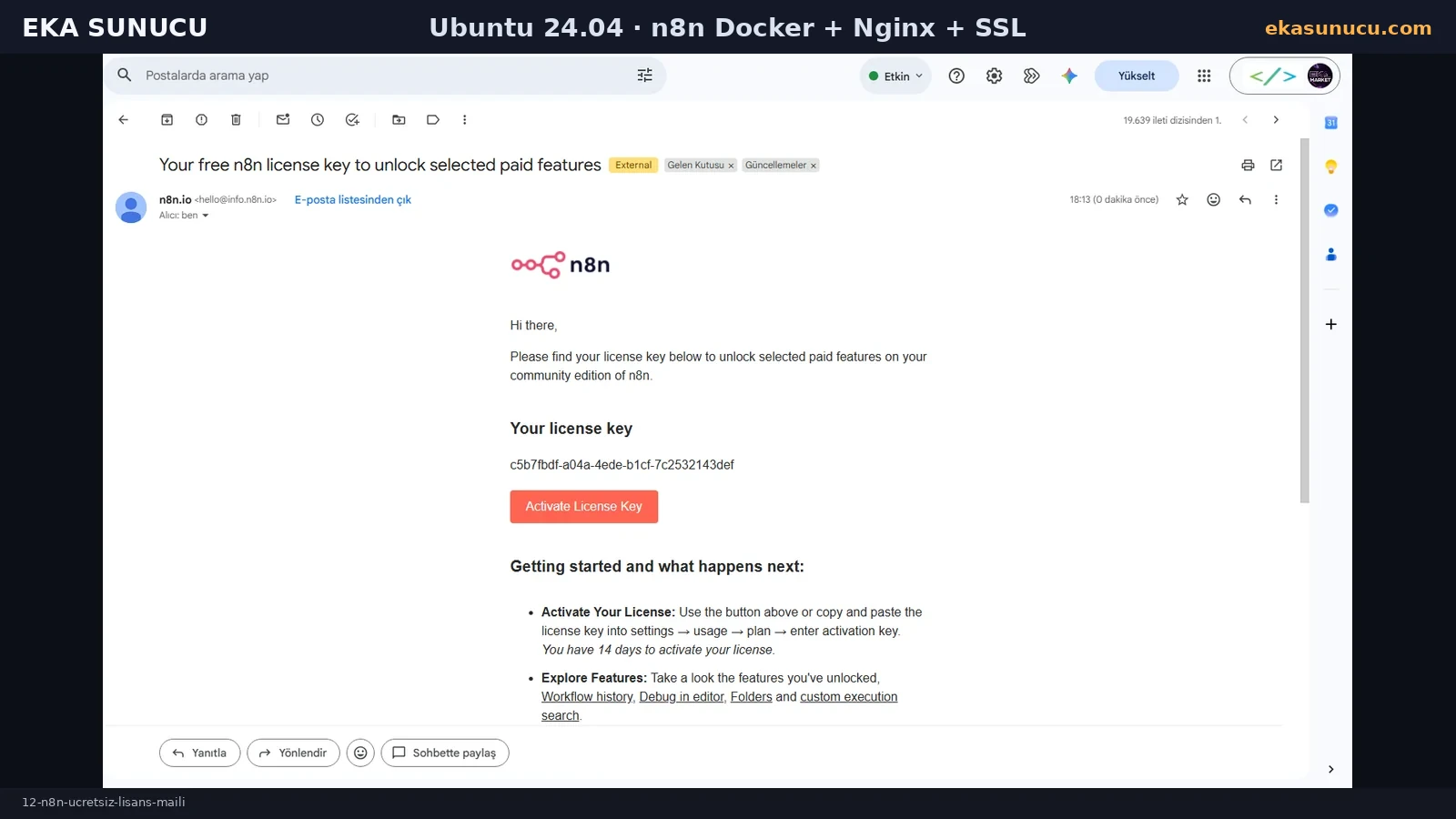Open the Debug in editor link

pos(682,697)
